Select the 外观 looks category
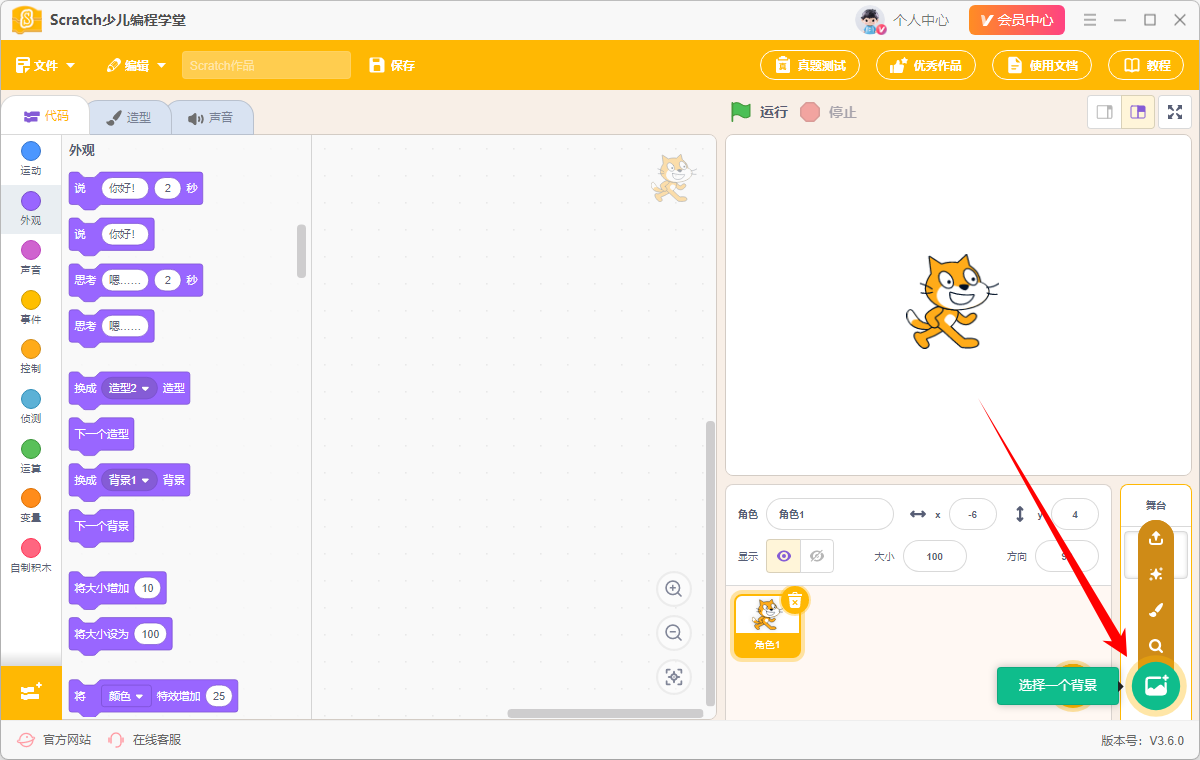This screenshot has width=1200, height=760. click(x=31, y=208)
